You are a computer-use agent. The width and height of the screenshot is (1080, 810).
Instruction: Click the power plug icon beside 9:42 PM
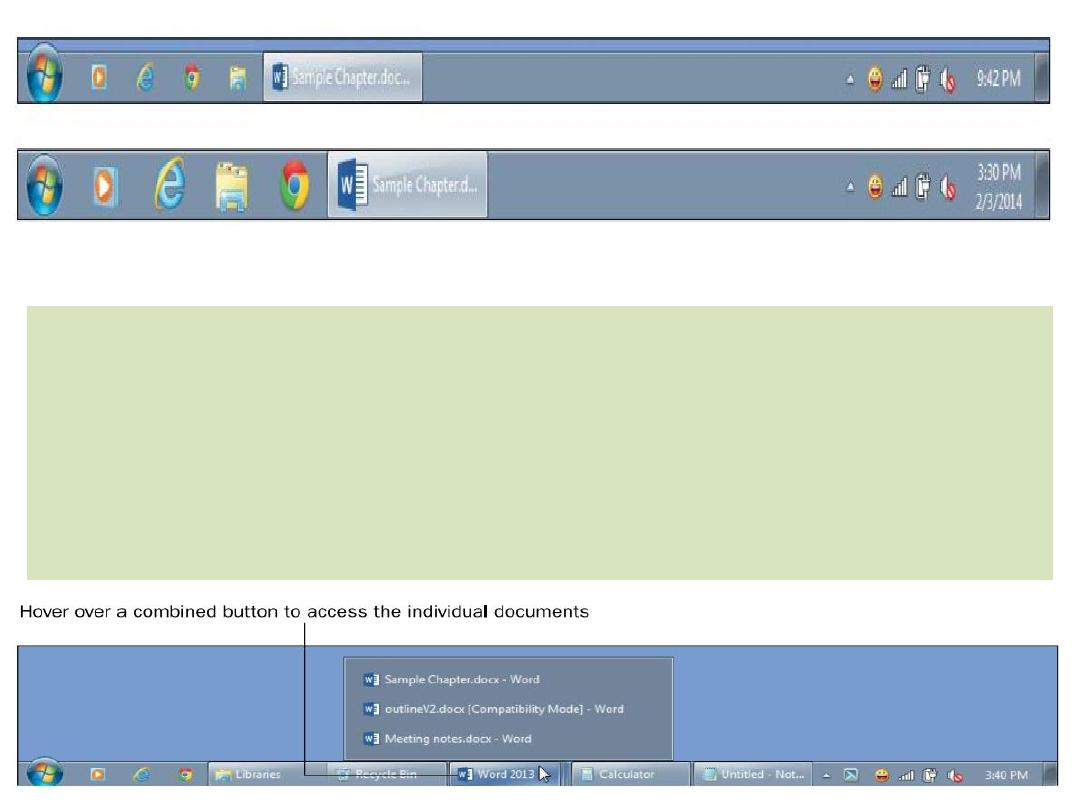922,79
